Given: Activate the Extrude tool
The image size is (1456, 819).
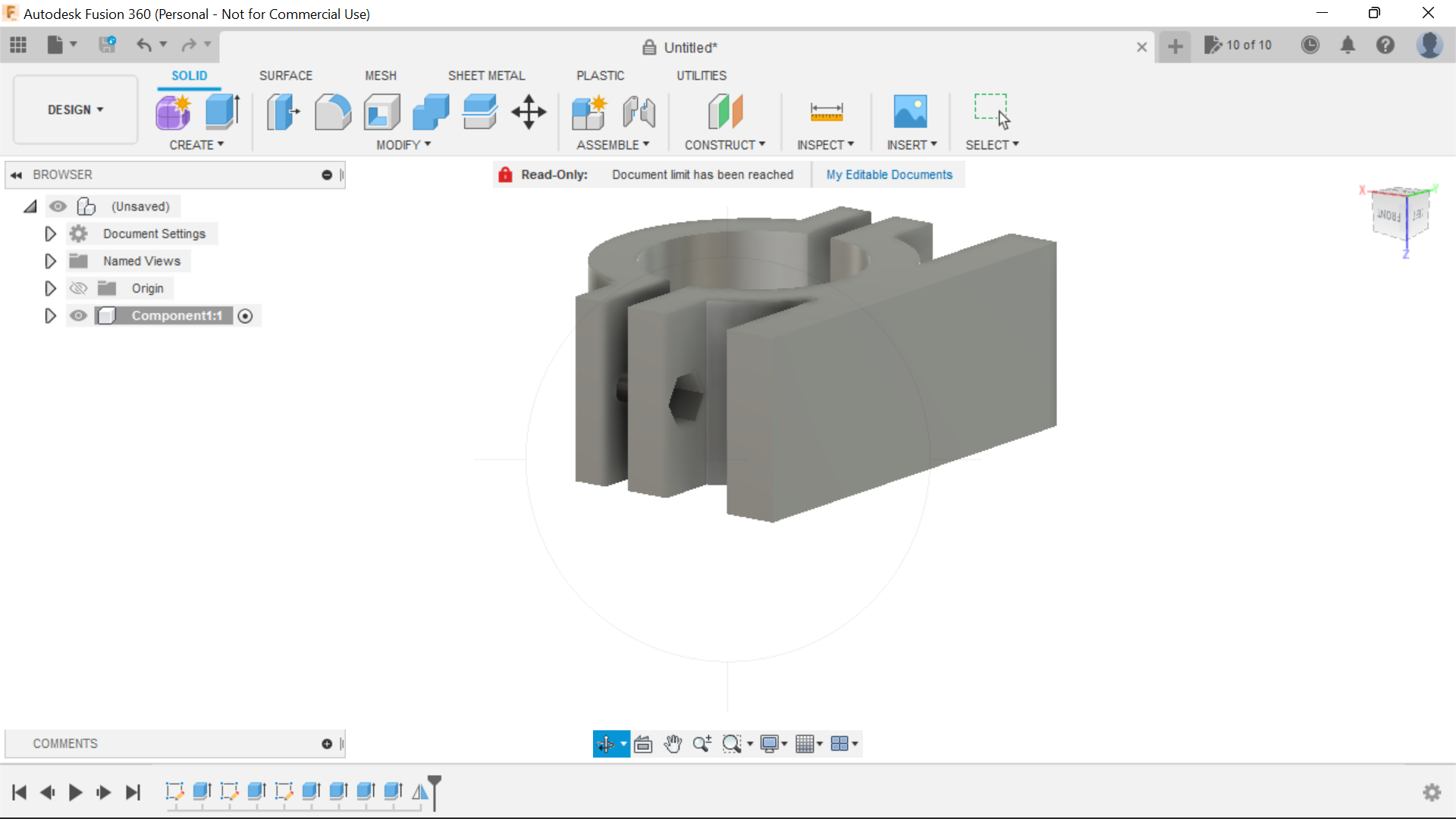Looking at the screenshot, I should tap(221, 111).
